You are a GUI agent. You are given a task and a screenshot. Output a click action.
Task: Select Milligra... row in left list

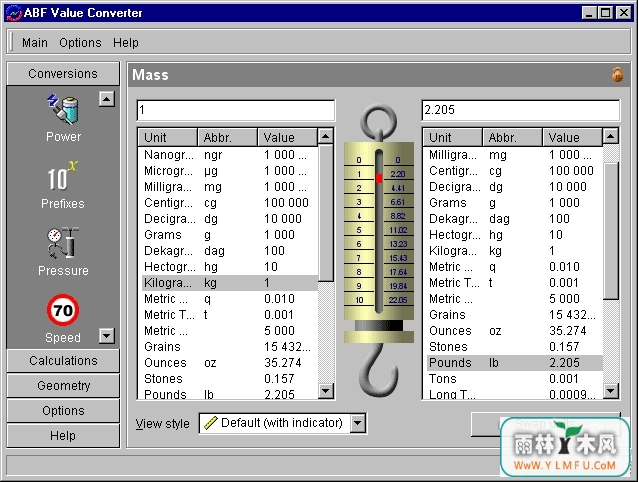click(228, 187)
